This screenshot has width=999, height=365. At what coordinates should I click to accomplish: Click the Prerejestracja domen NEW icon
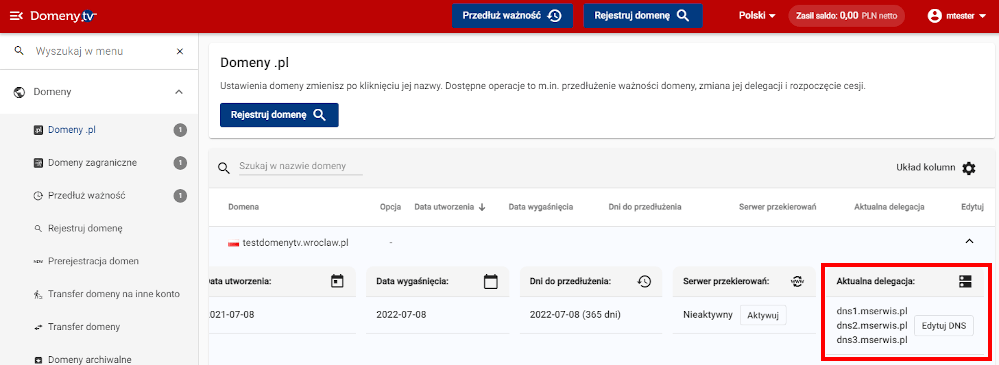coord(38,261)
